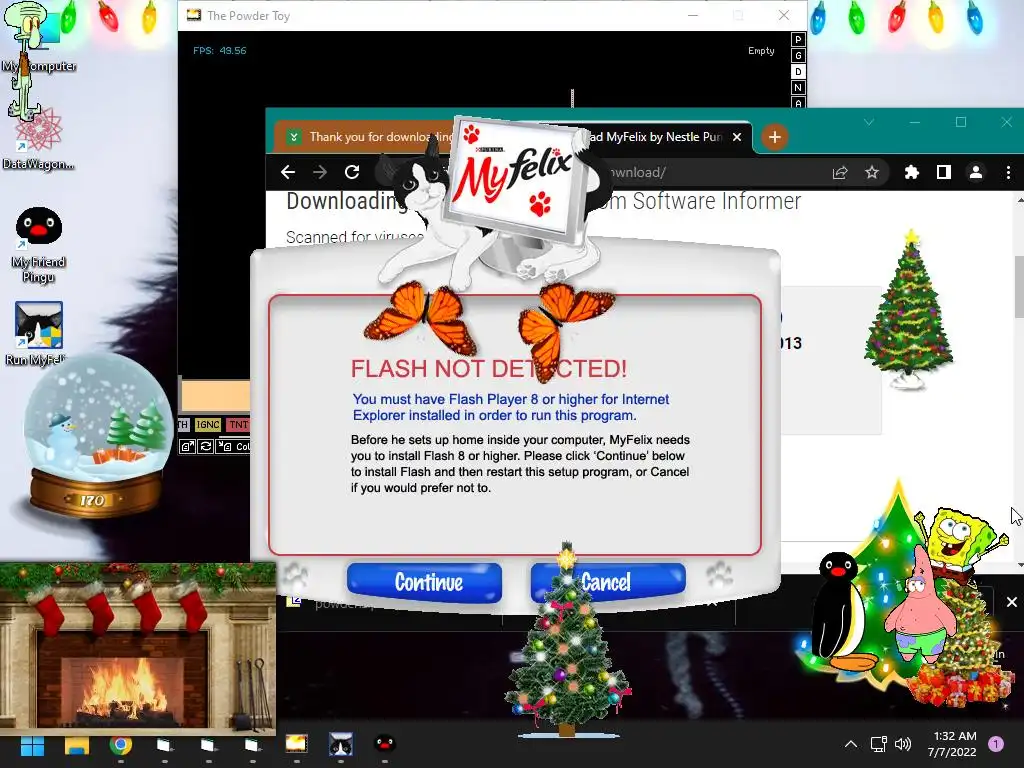Viewport: 1024px width, 768px height.
Task: Click the network tray icon
Action: (878, 744)
